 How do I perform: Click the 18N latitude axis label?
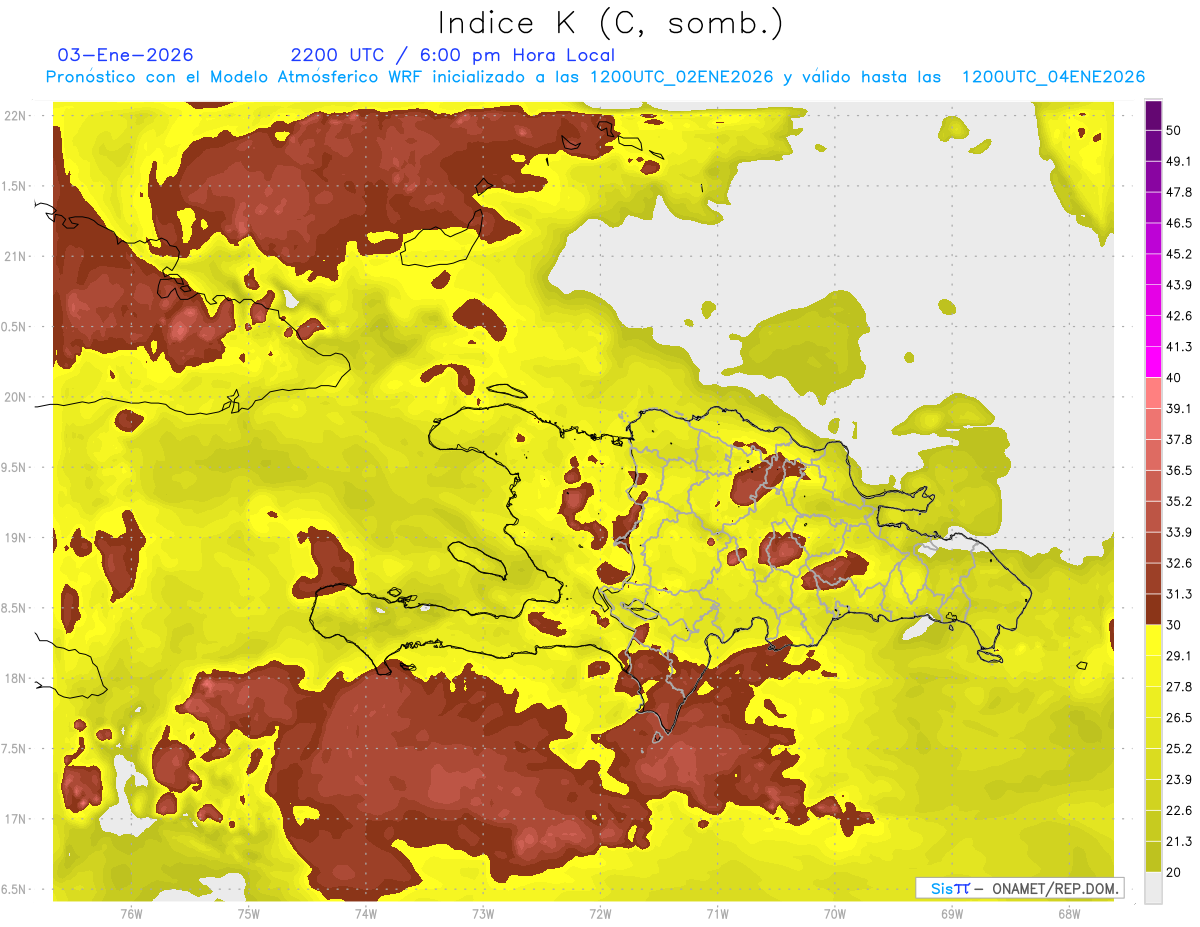click(x=15, y=679)
